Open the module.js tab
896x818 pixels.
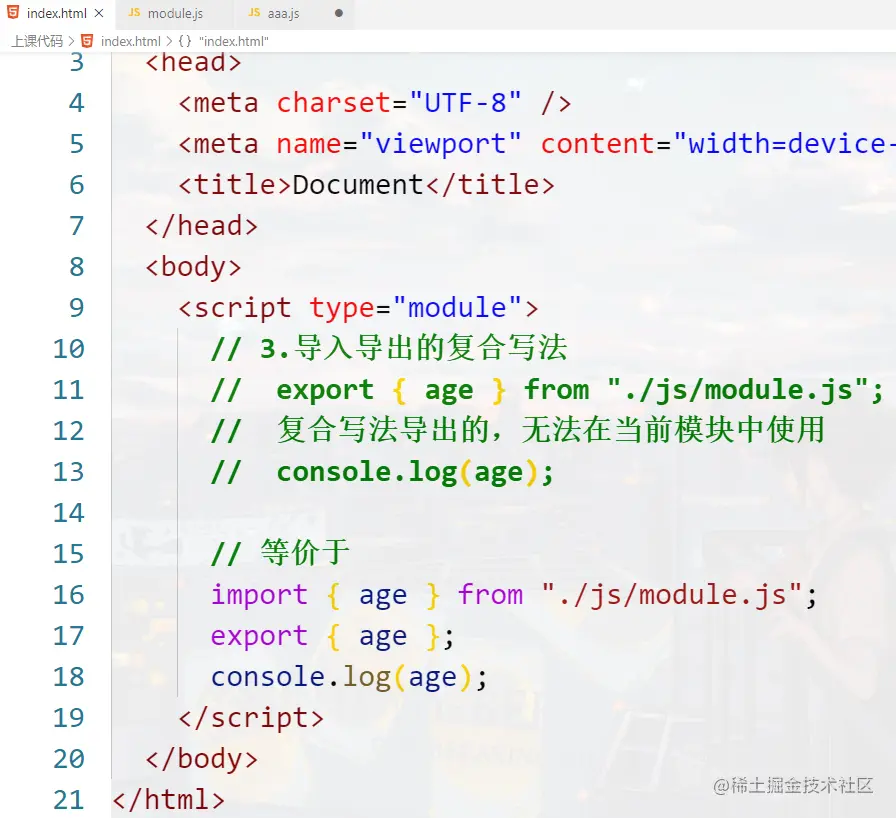point(175,13)
